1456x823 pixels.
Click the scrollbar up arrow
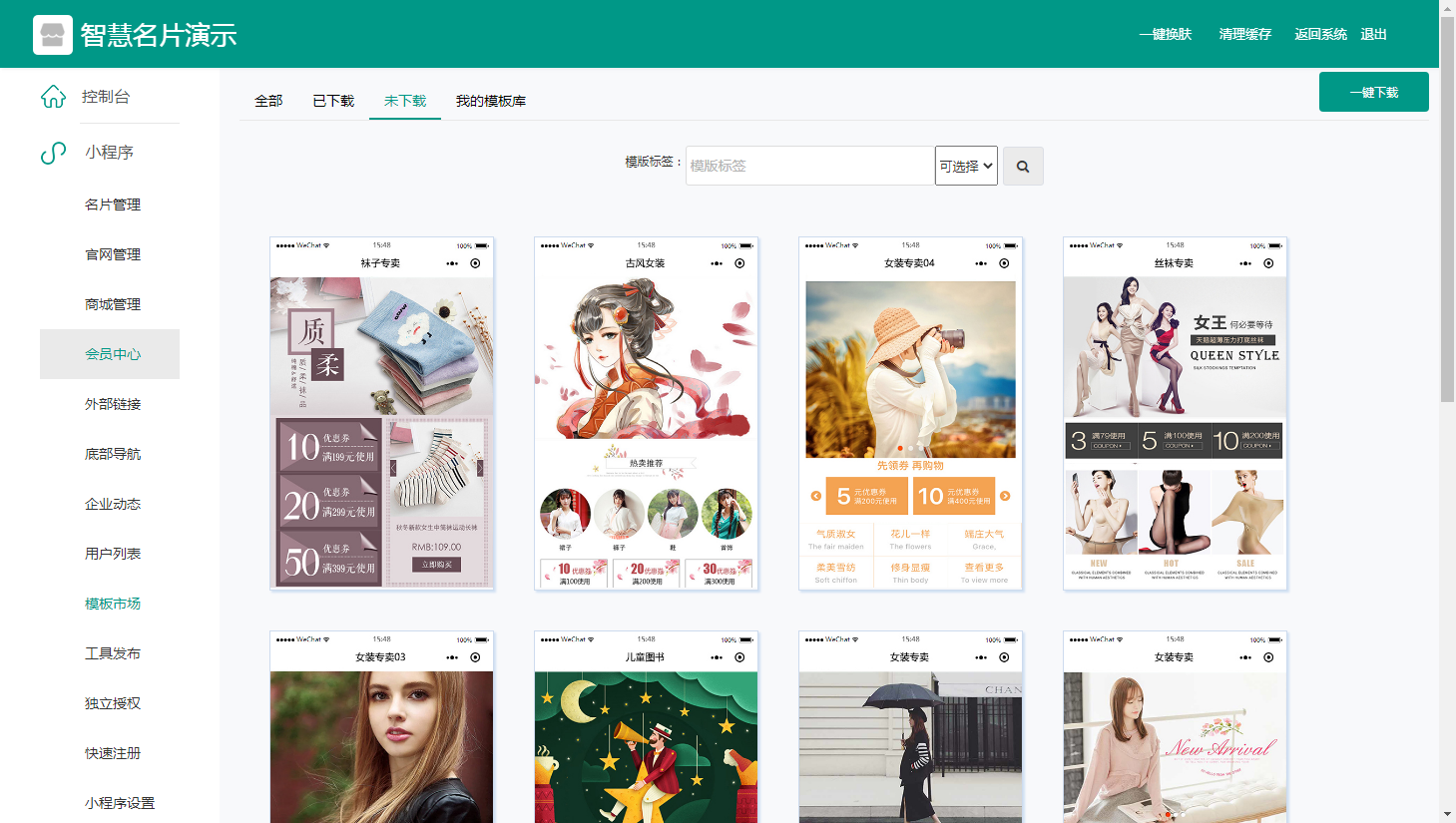[1448, 8]
